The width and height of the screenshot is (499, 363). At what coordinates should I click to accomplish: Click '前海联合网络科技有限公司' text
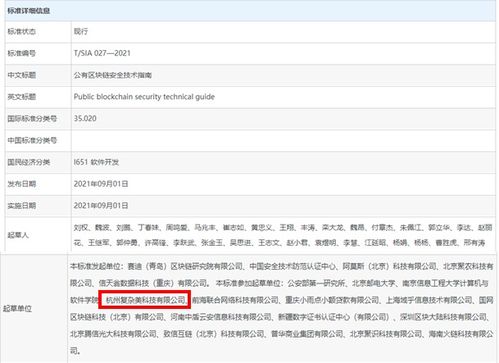pos(235,300)
